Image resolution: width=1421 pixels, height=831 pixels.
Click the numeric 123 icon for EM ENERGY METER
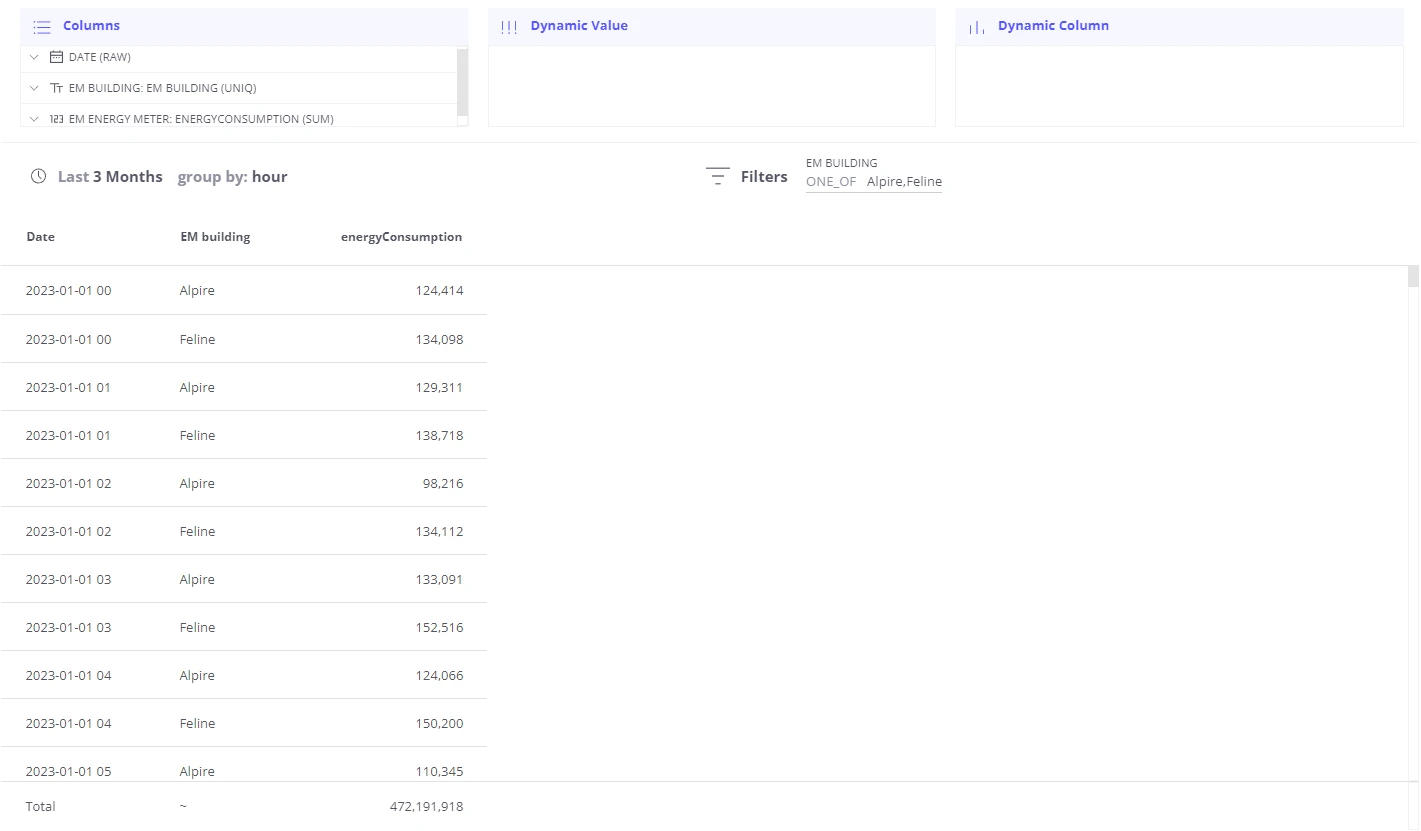[56, 119]
